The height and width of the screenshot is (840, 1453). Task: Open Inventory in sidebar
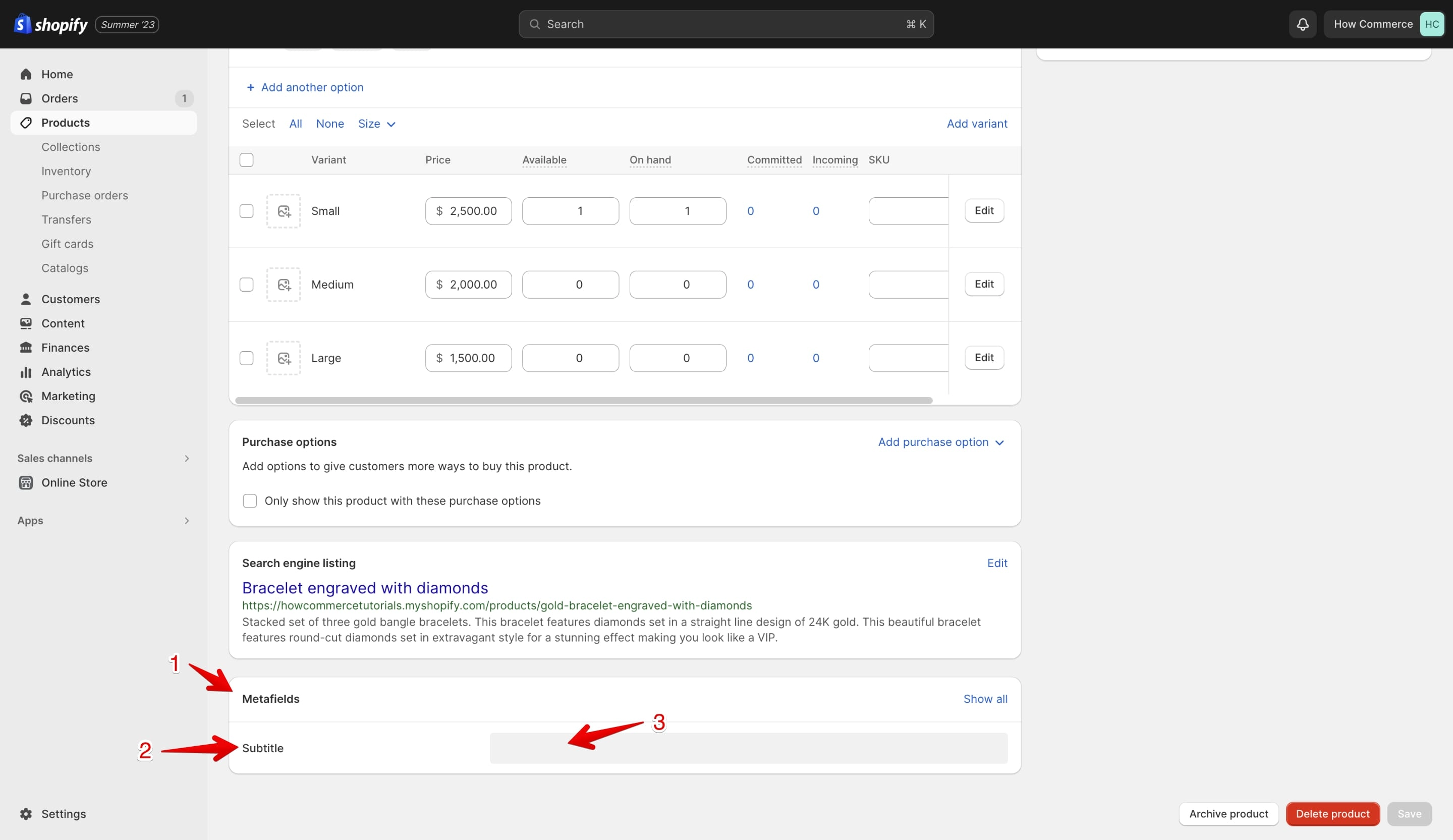(x=66, y=171)
